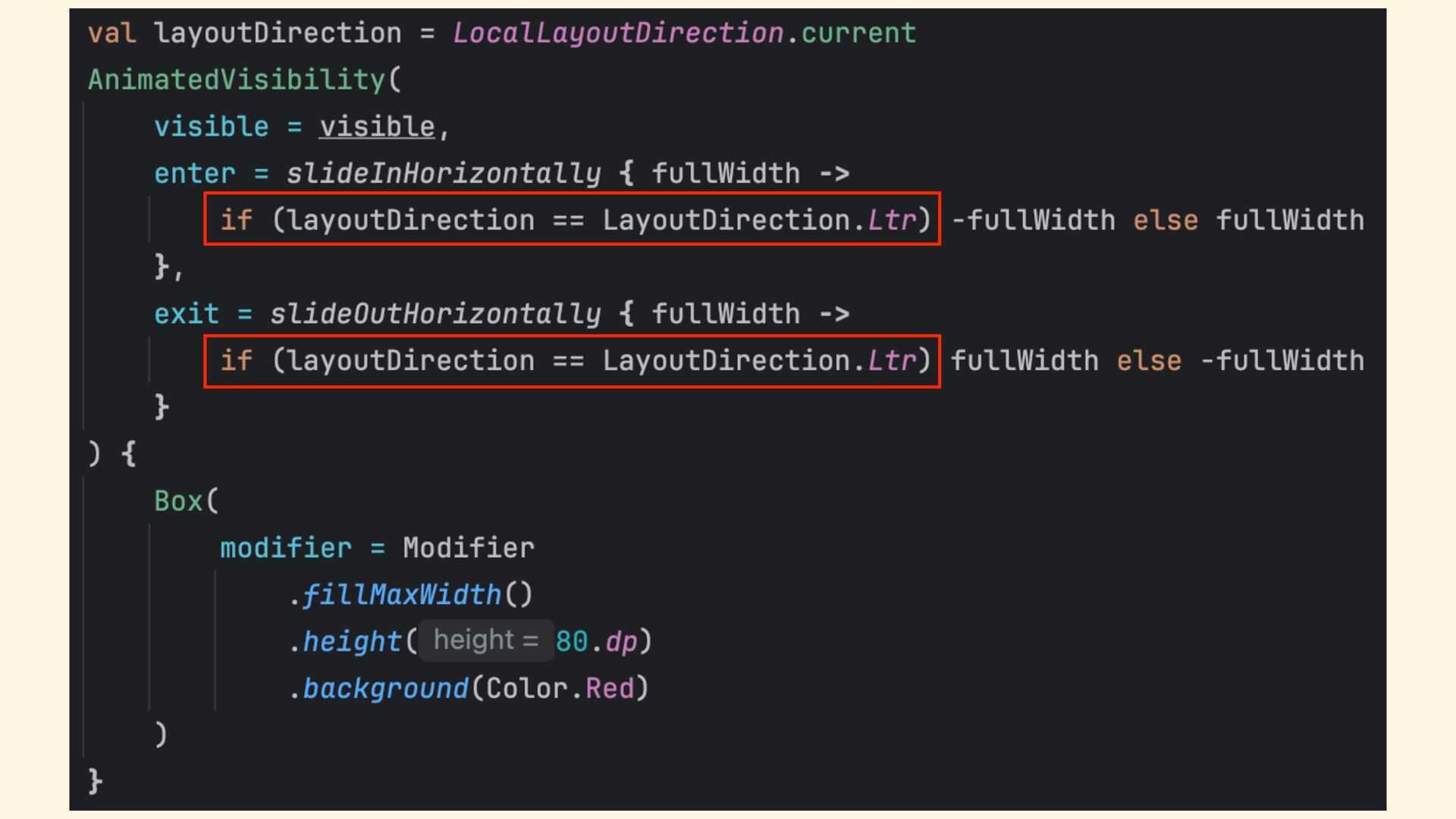This screenshot has height=819, width=1456.
Task: Click the 80 numeric value
Action: tap(572, 642)
